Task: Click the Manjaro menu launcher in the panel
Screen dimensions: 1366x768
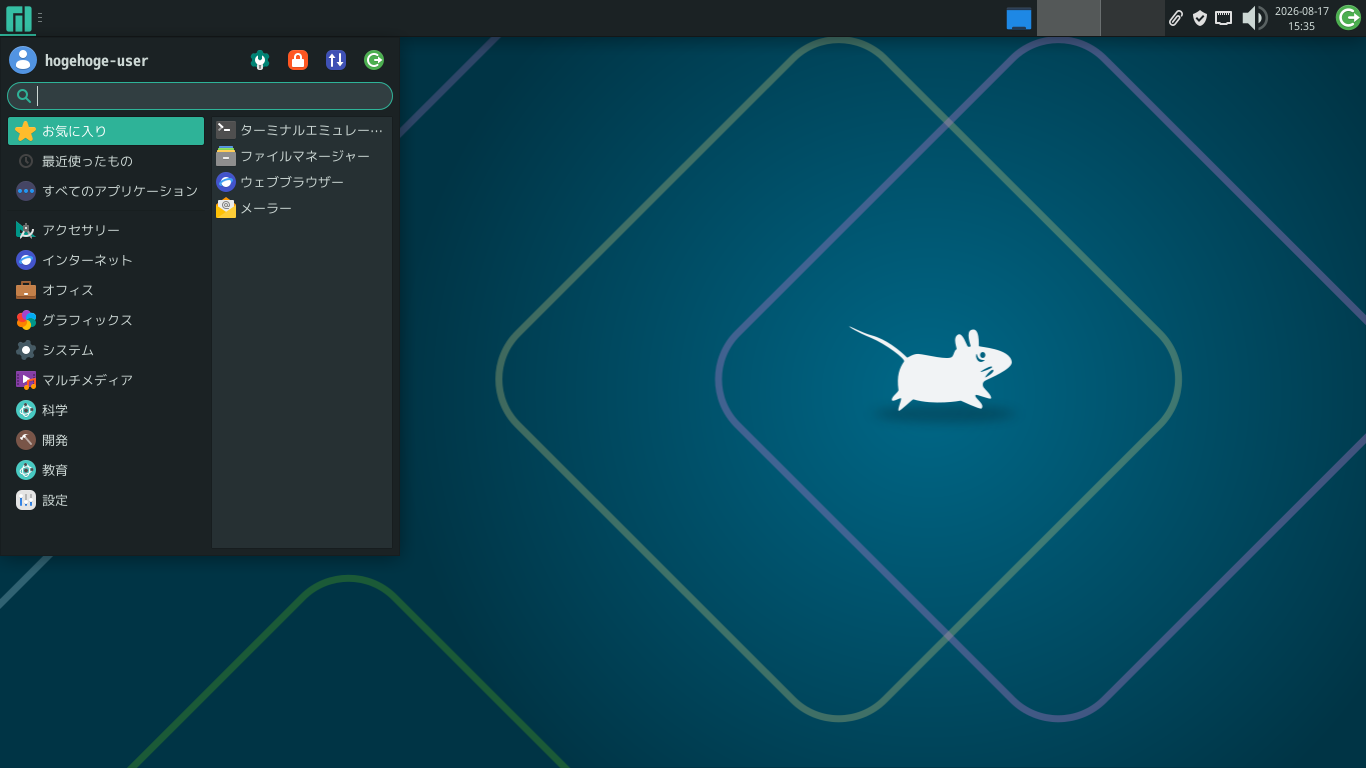Action: (18, 18)
